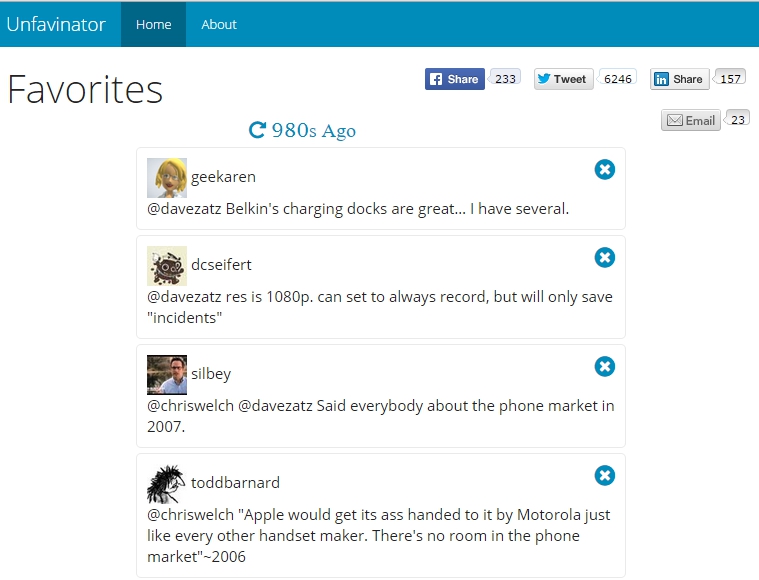This screenshot has height=580, width=759.
Task: Unfavorite dcseifert's tweet using X icon
Action: (x=605, y=257)
